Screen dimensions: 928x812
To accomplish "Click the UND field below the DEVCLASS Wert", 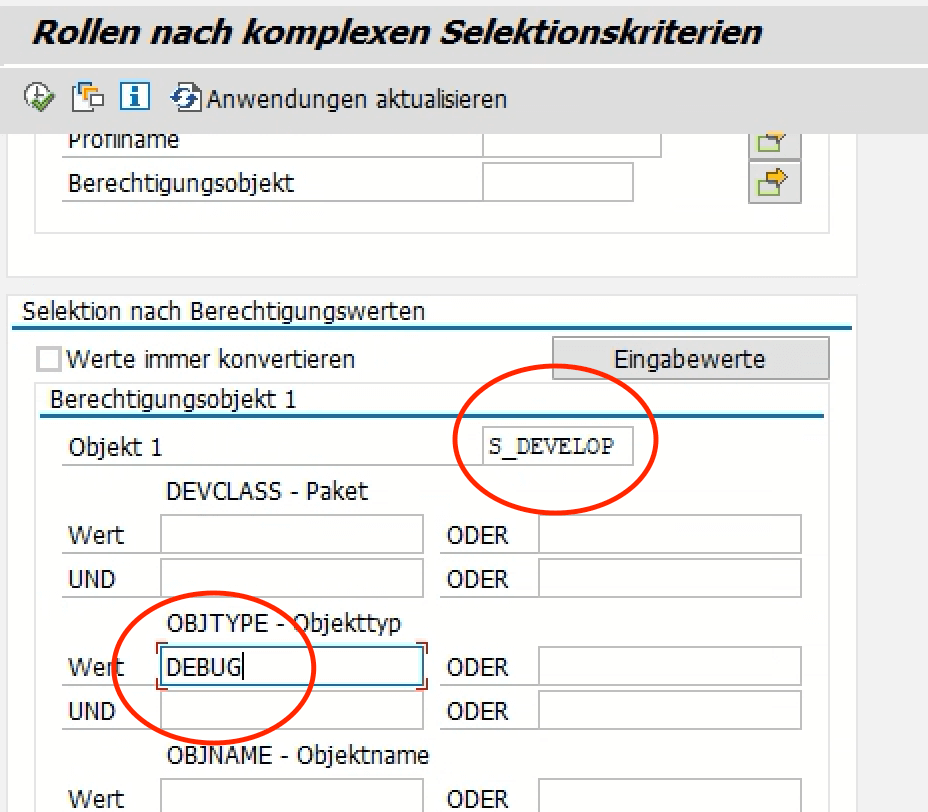I will pos(291,578).
